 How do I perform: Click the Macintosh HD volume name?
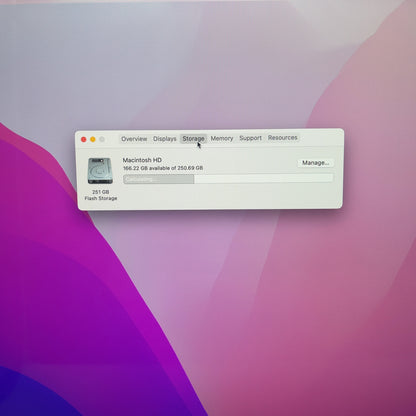pos(142,160)
